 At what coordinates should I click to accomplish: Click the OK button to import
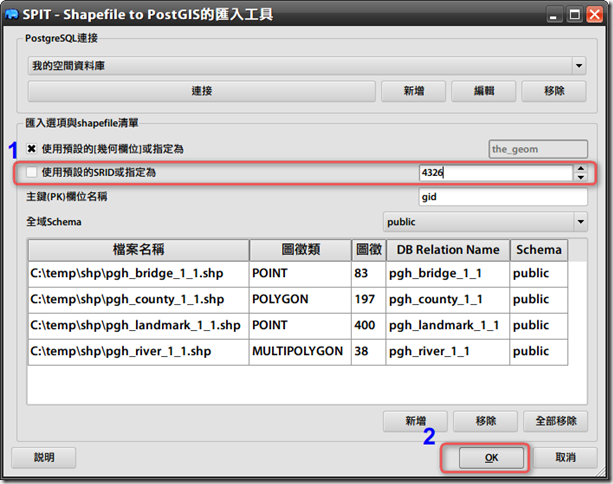(x=491, y=458)
